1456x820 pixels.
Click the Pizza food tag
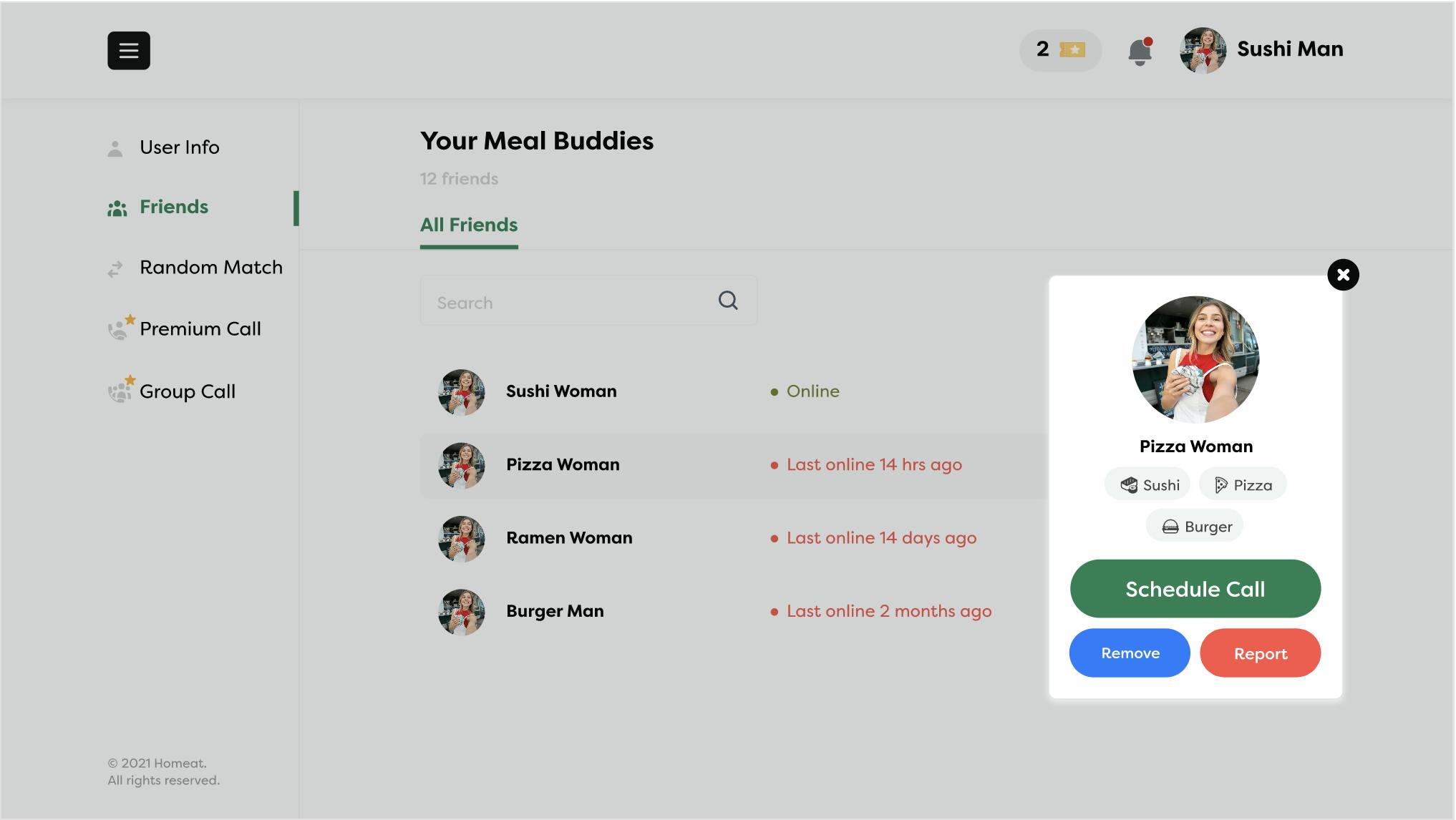click(x=1243, y=485)
